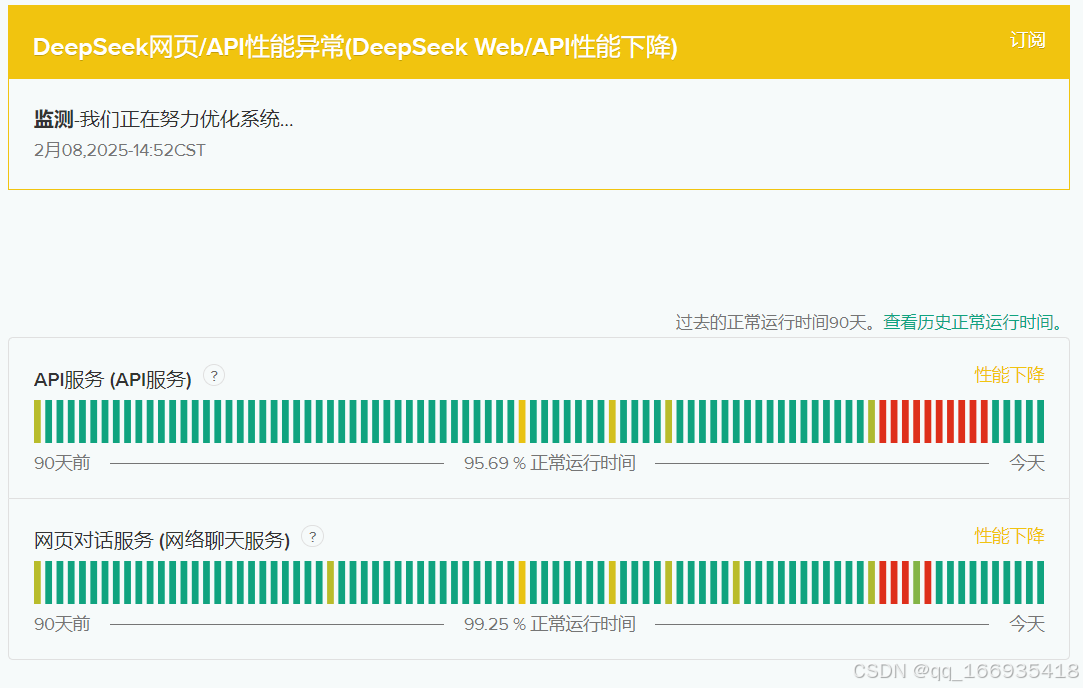The height and width of the screenshot is (688, 1083).
Task: Click the 网页对话服务 (网络聊天服务) component name
Action: point(162,540)
